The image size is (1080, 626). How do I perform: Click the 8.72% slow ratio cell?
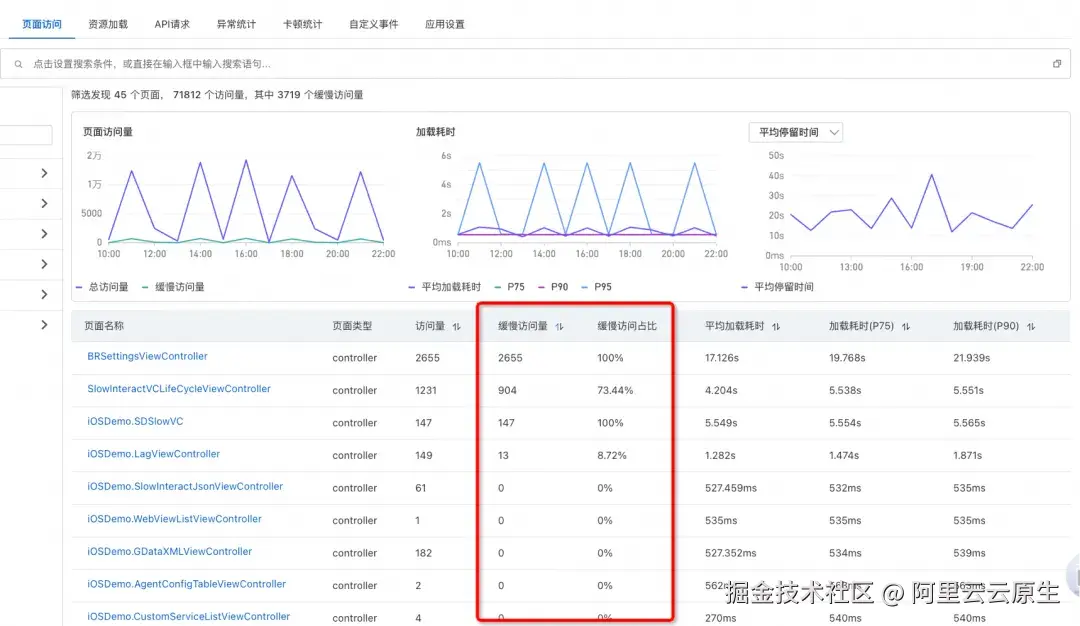coord(612,455)
